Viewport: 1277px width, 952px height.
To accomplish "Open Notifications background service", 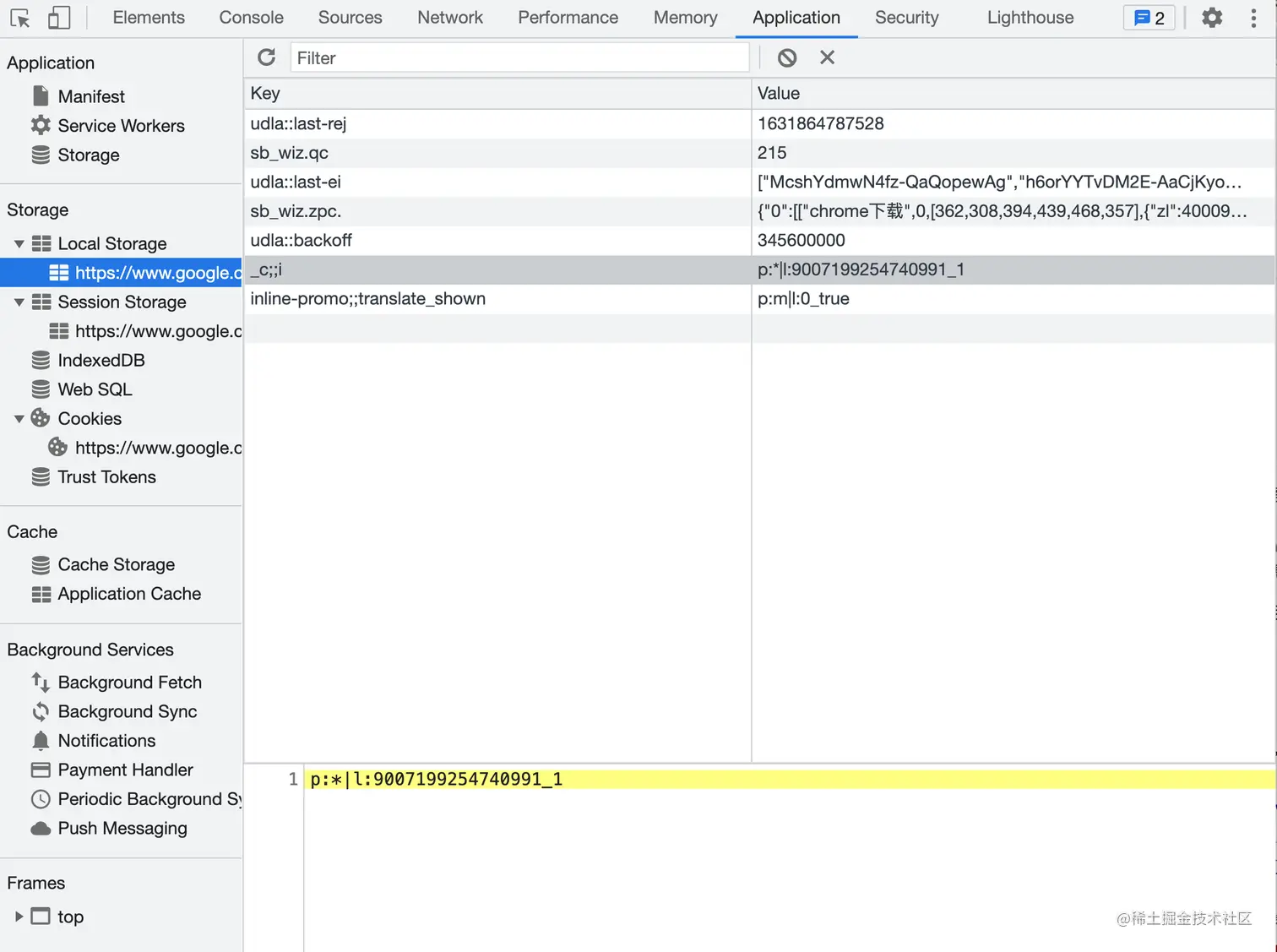I will (x=106, y=741).
